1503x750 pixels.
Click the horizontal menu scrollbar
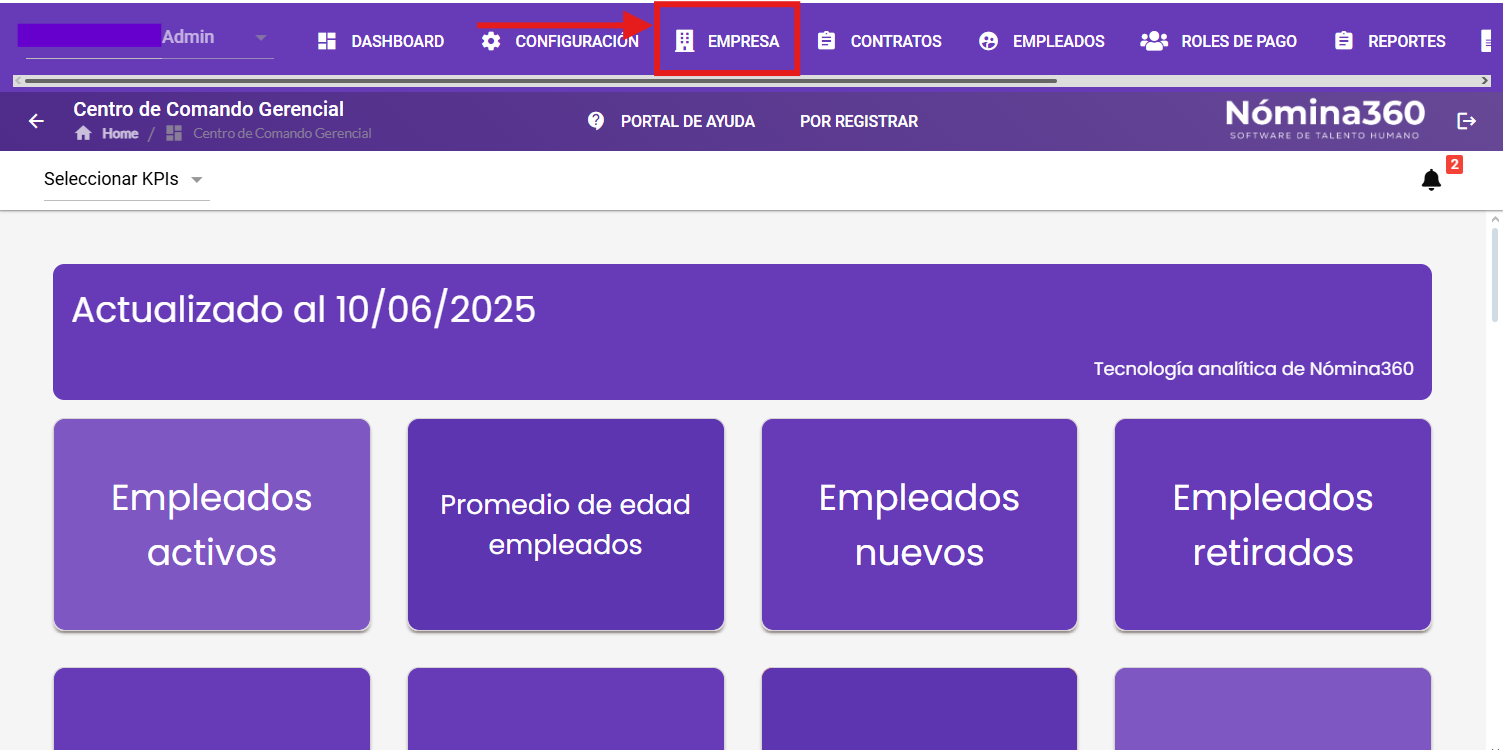click(541, 80)
